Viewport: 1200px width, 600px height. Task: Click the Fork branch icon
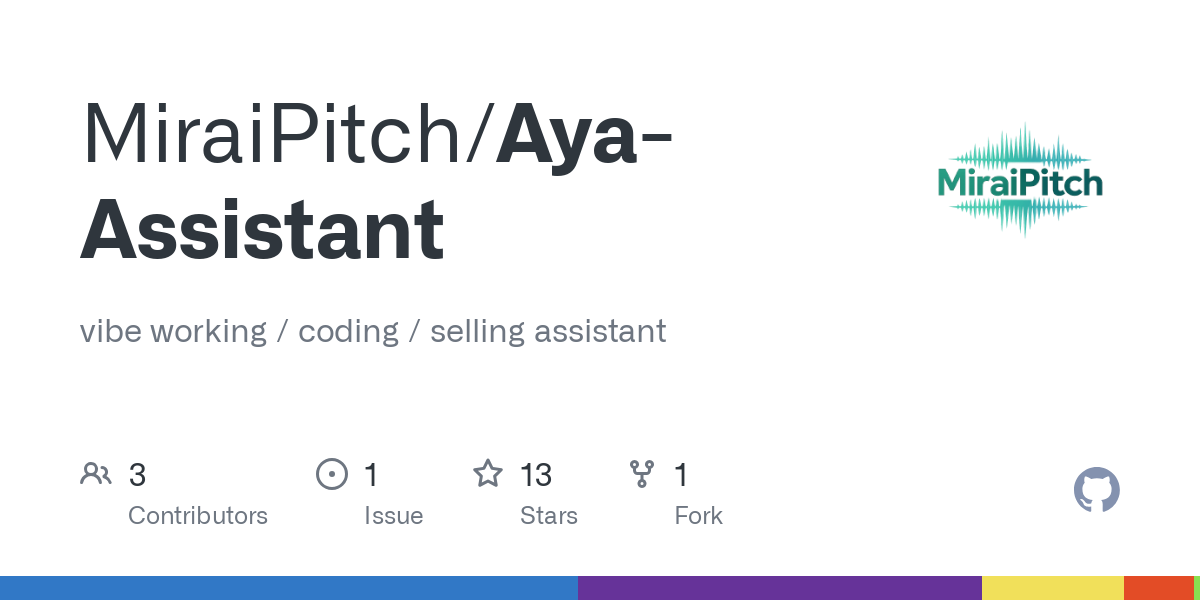641,474
